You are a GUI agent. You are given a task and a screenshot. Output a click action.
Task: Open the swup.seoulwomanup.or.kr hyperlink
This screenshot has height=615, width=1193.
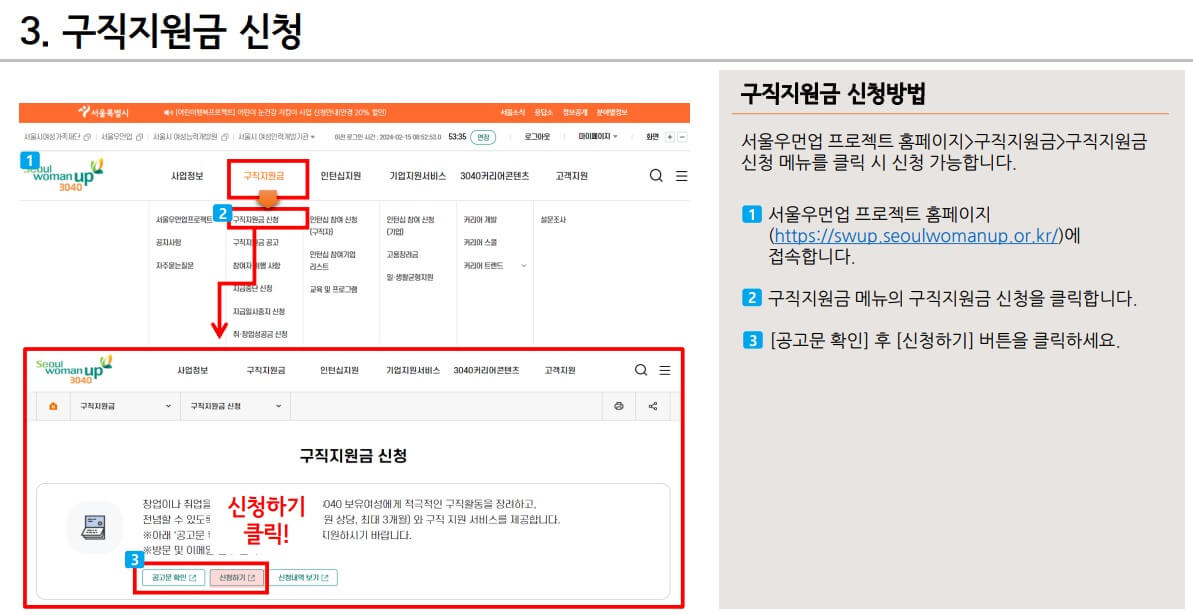click(x=916, y=236)
